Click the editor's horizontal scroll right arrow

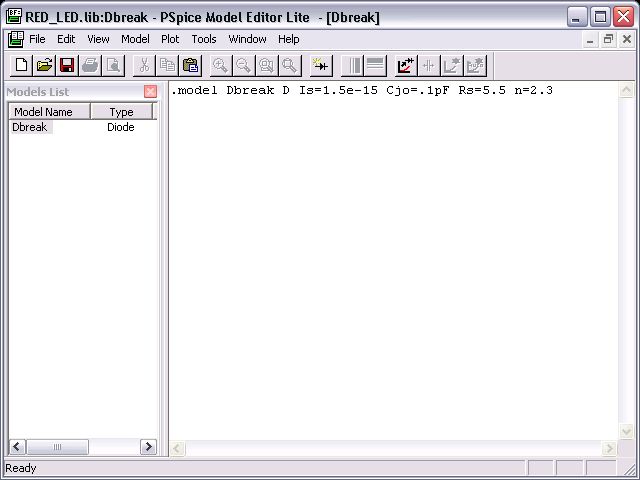[609, 449]
